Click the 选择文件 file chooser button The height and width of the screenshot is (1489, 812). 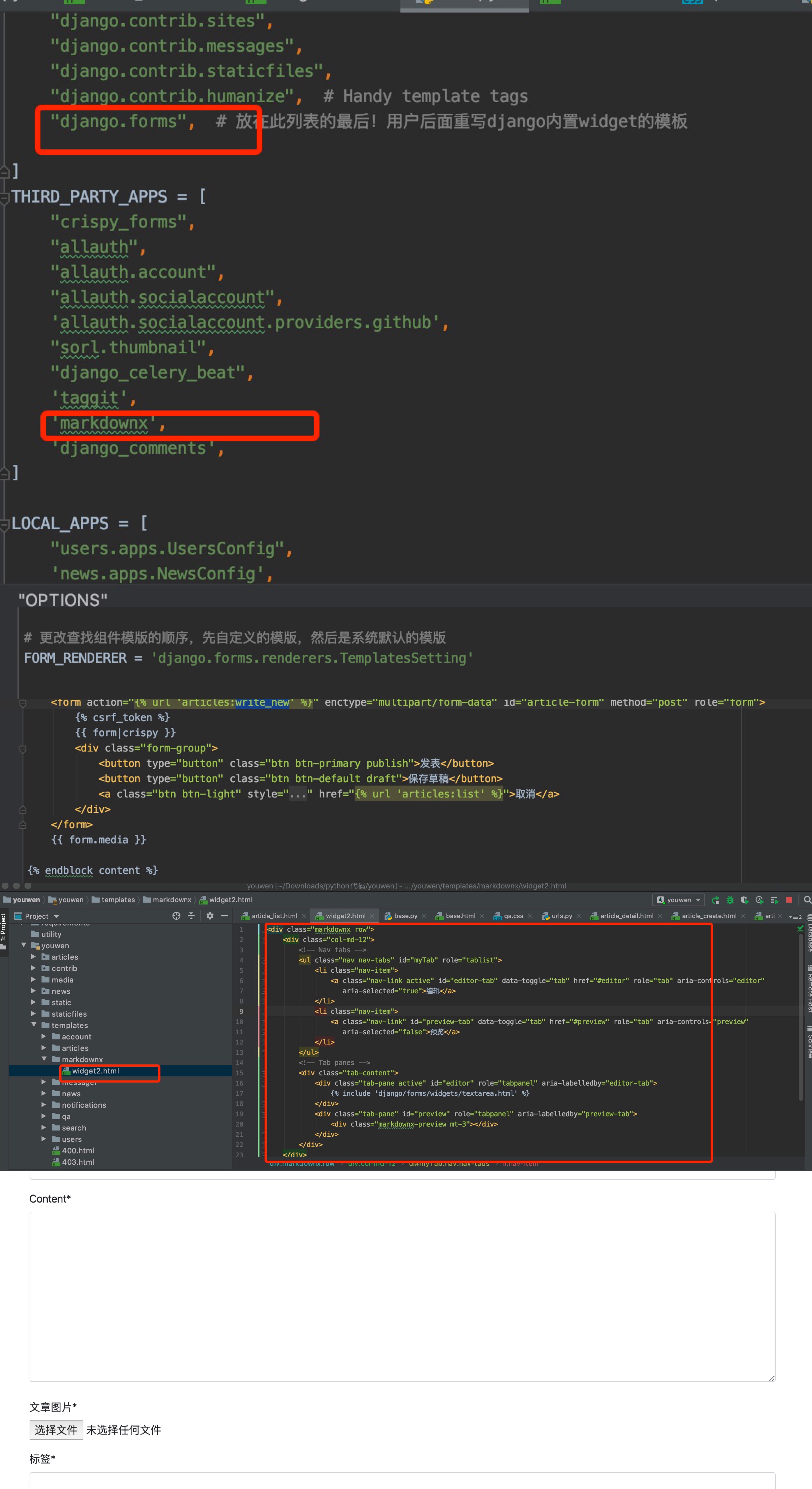click(56, 1430)
